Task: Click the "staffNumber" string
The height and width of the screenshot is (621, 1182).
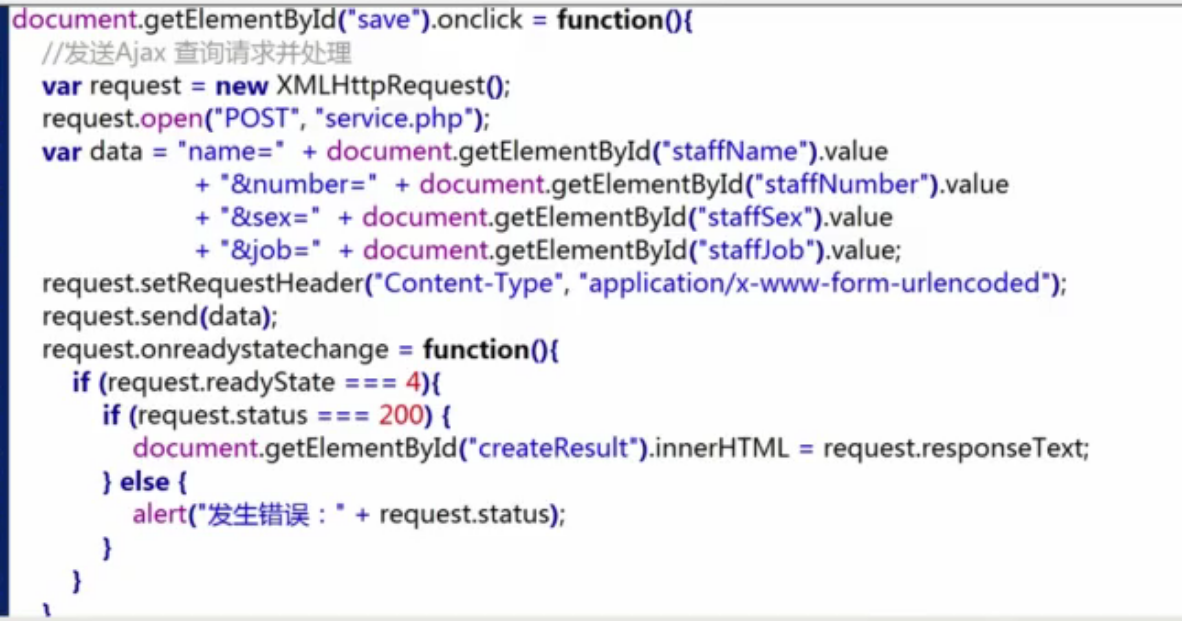Action: tap(843, 185)
